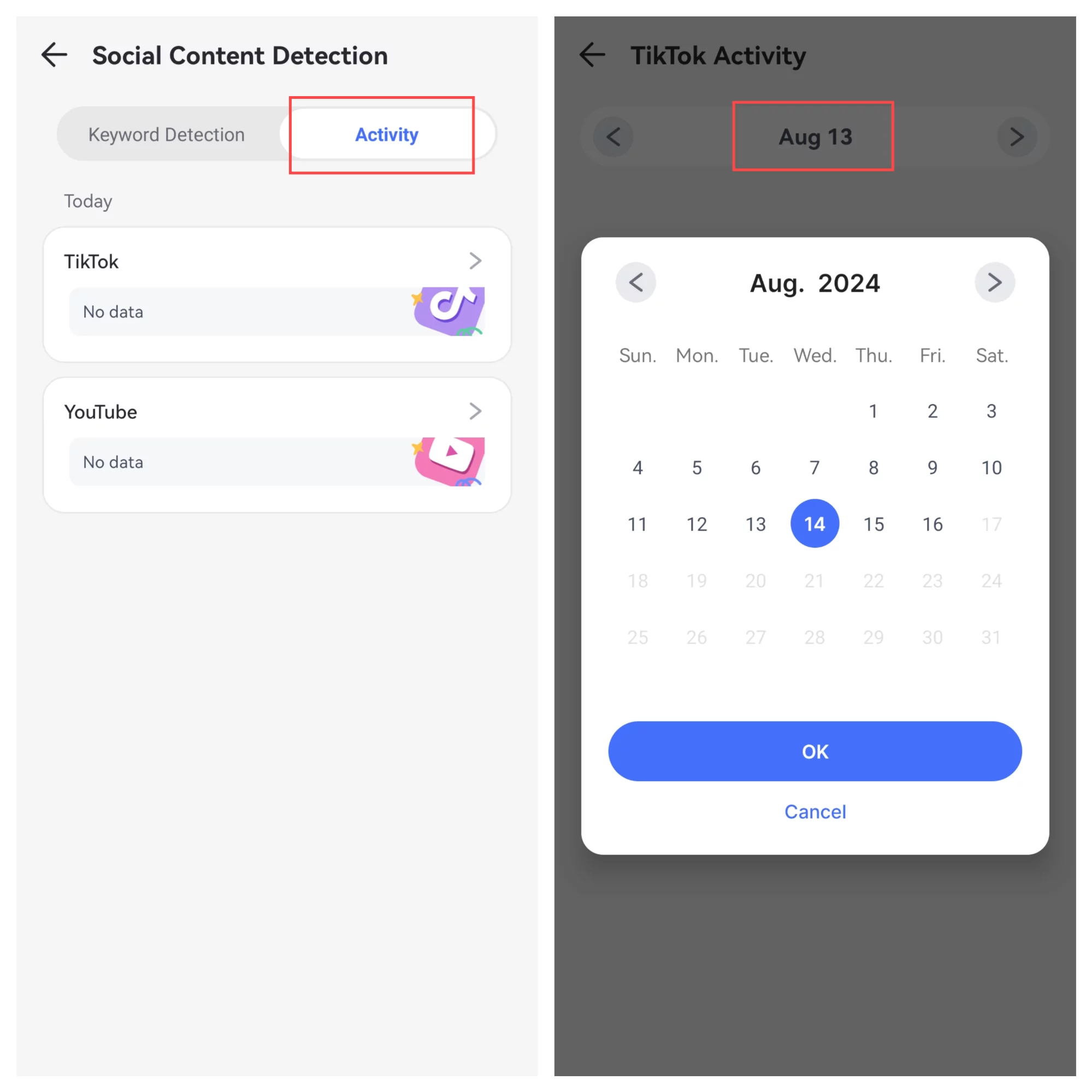
Task: Select date 14 highlighted in blue
Action: pos(814,523)
